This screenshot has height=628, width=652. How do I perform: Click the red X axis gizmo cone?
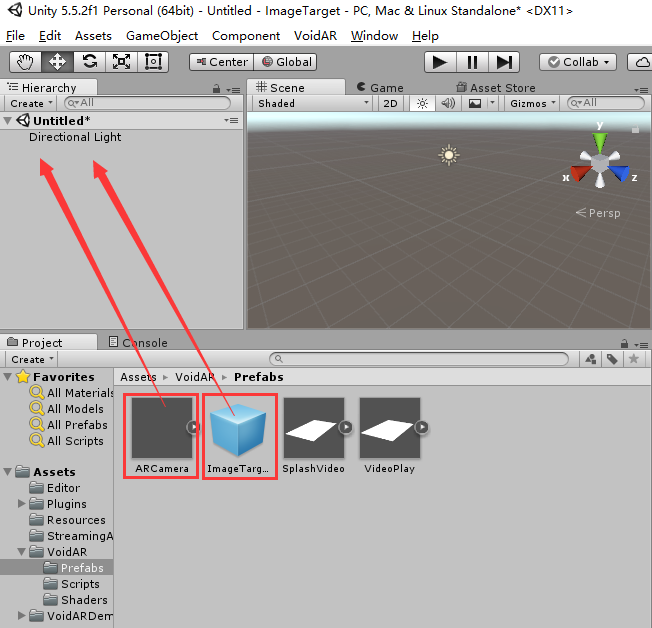pos(581,173)
